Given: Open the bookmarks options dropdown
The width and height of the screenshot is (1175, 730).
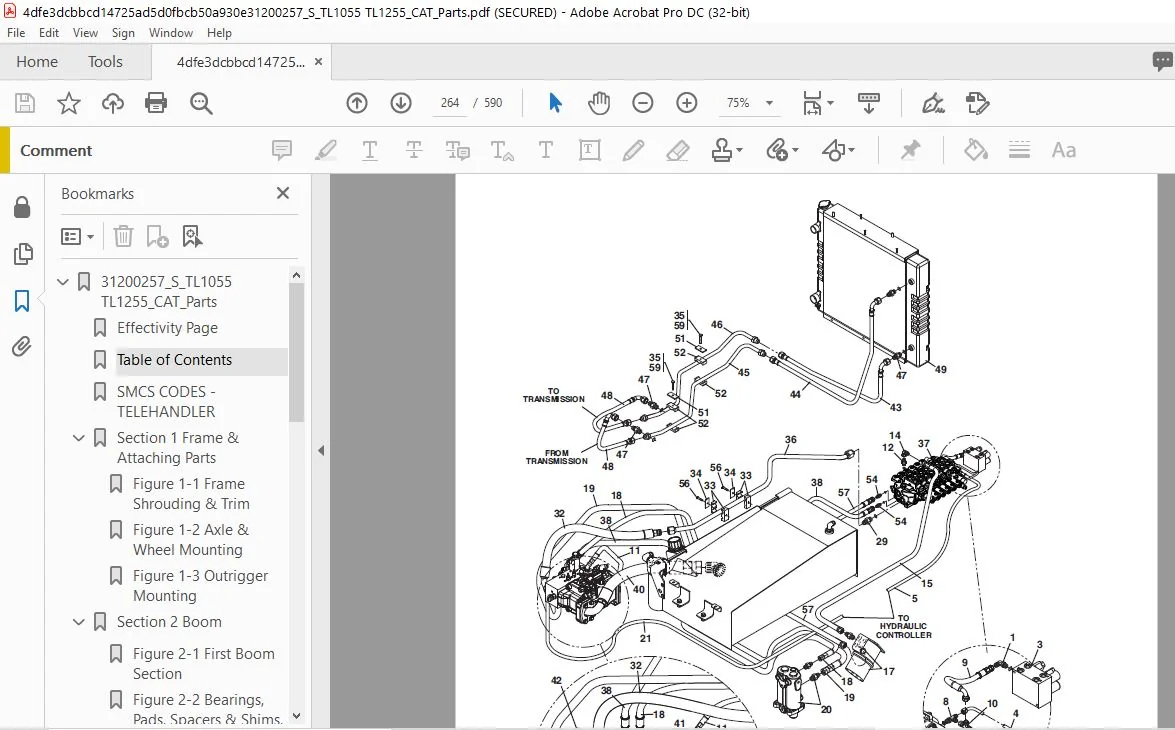Looking at the screenshot, I should (77, 237).
